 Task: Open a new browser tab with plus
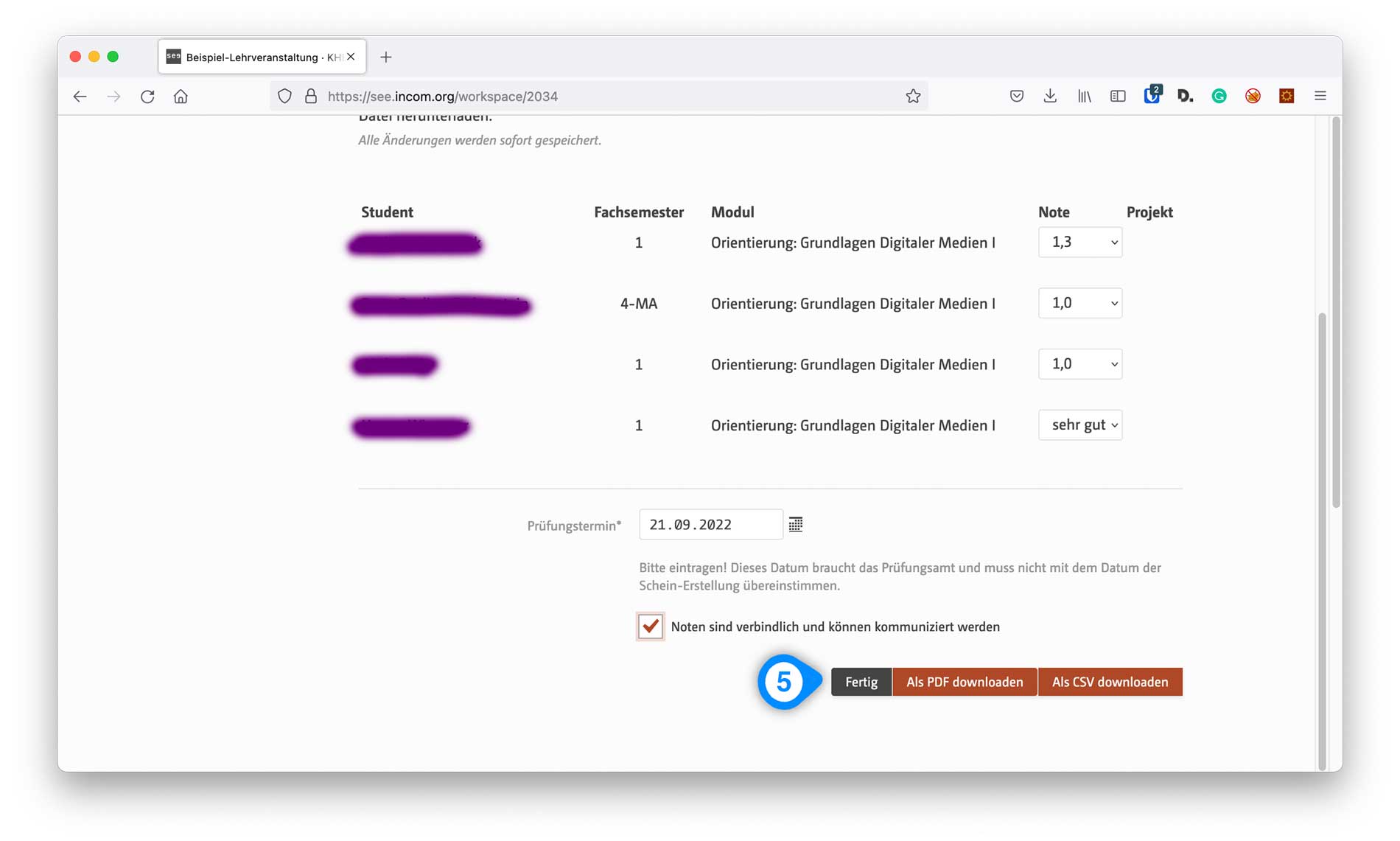[385, 57]
